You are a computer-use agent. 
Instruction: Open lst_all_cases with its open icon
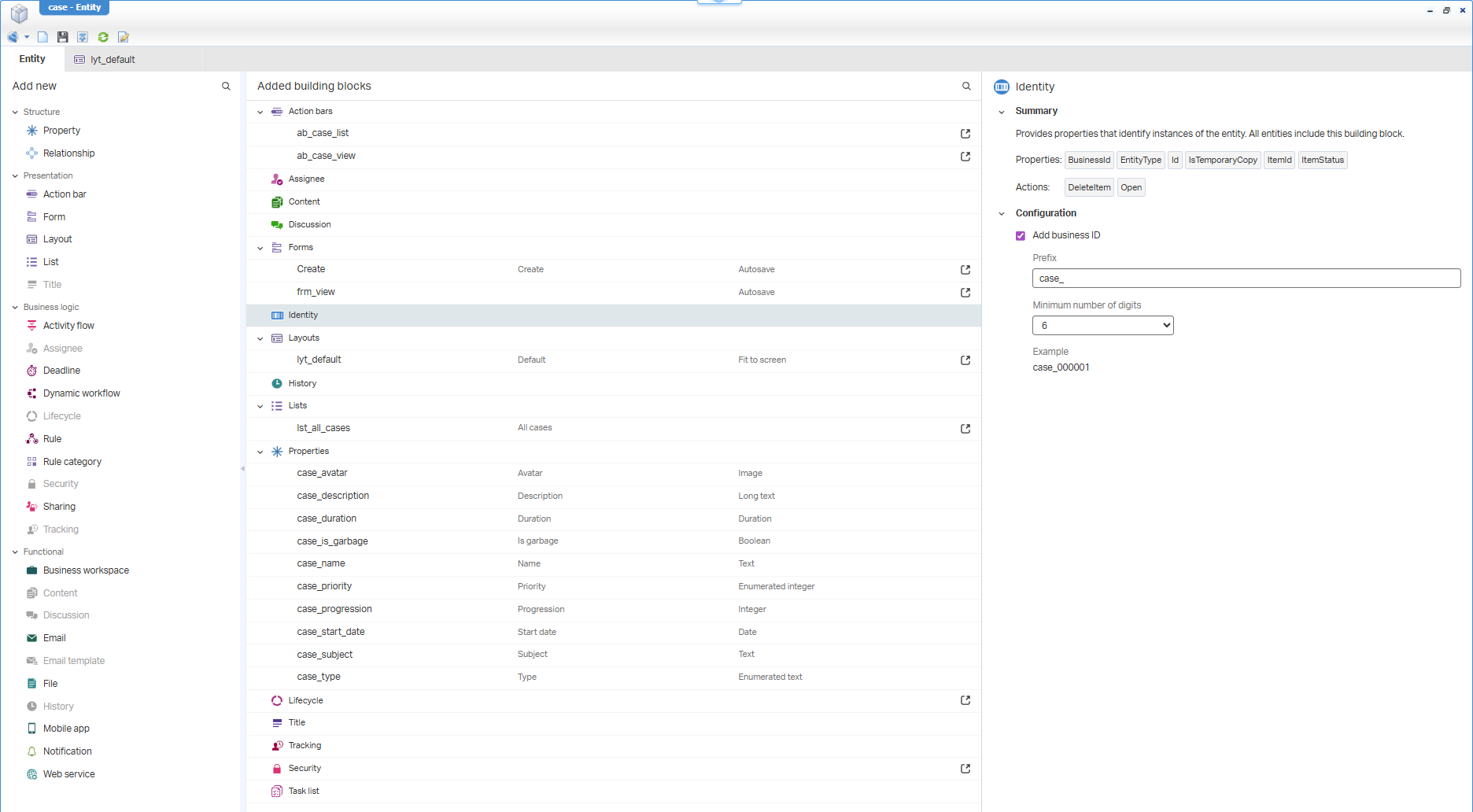point(965,429)
